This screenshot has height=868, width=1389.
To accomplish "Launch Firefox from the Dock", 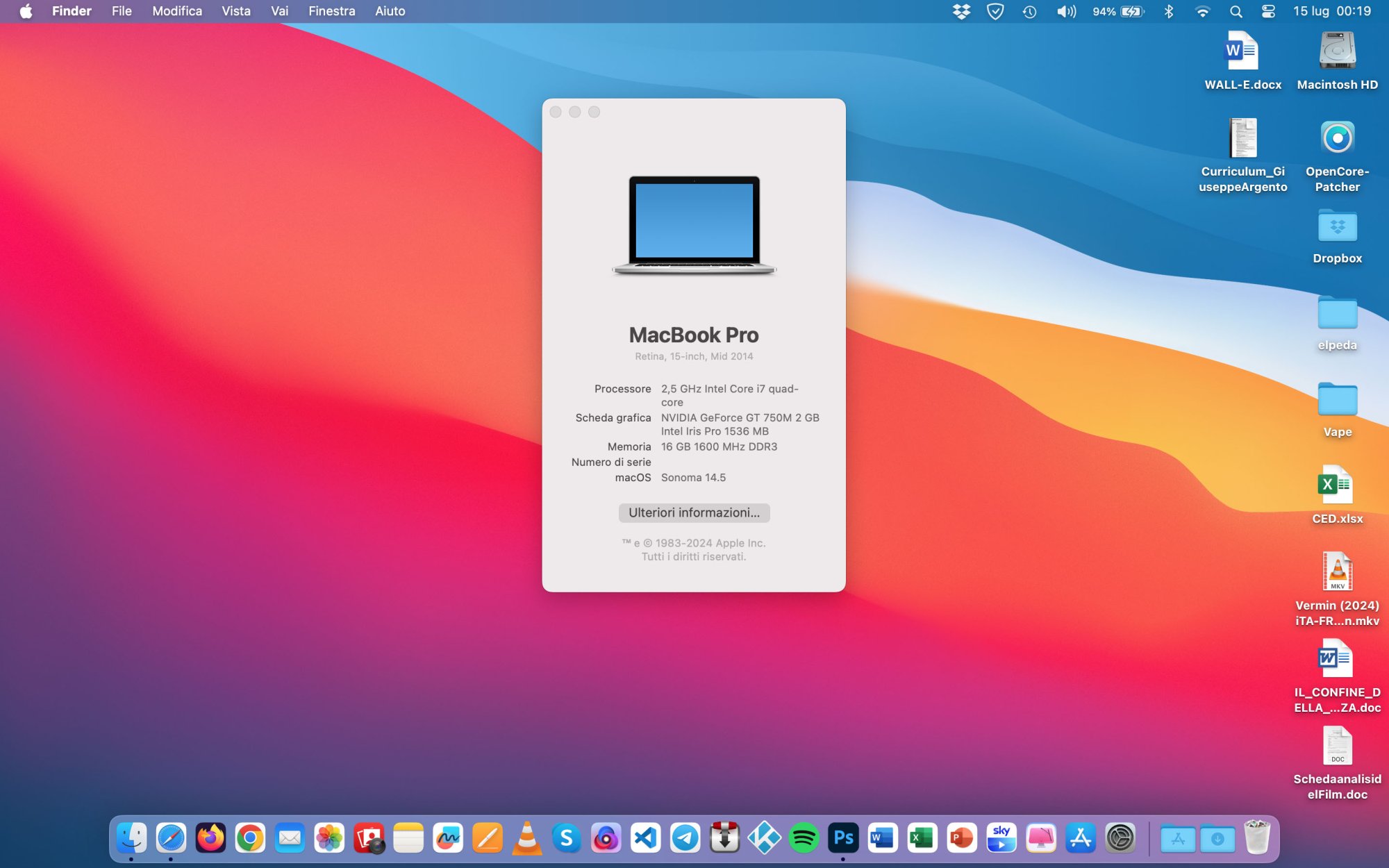I will (x=210, y=839).
